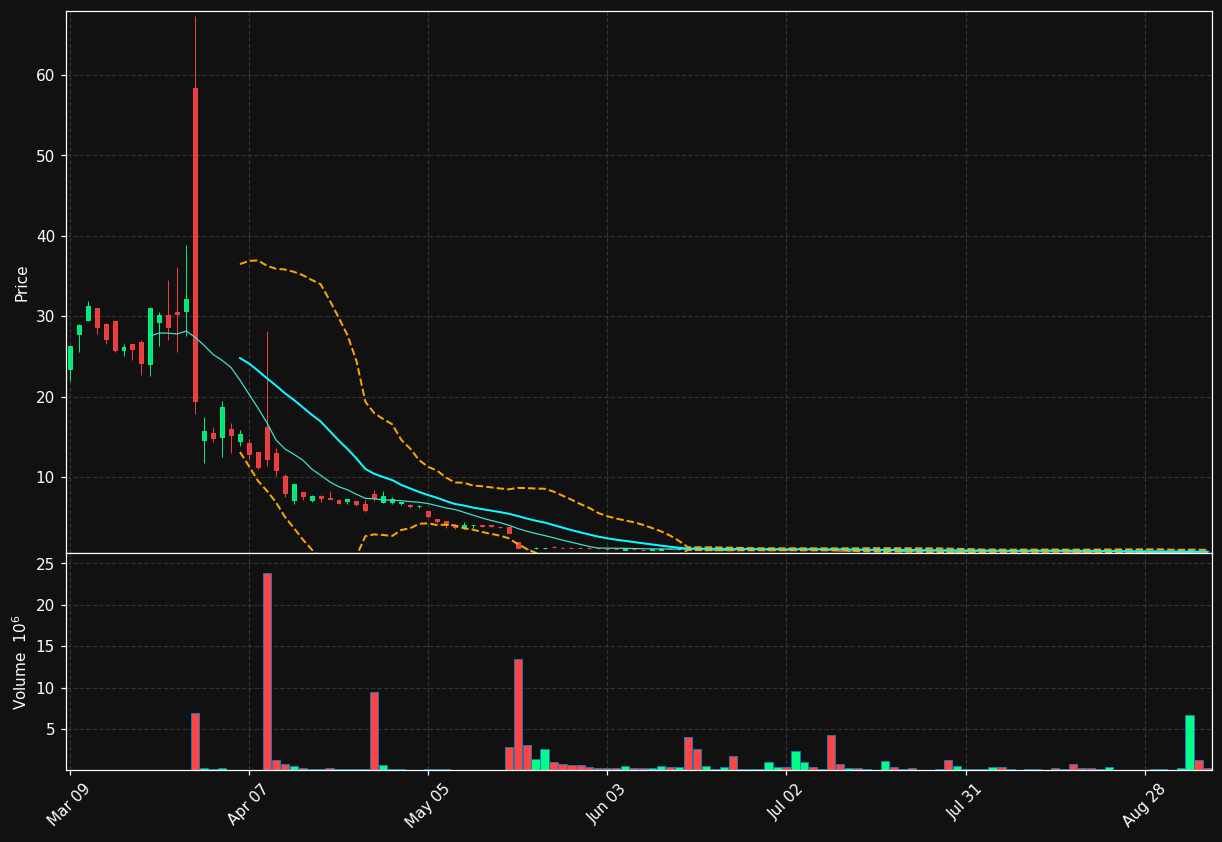The height and width of the screenshot is (842, 1222).
Task: Click the 'Jul 31' date label
Action: (965, 804)
